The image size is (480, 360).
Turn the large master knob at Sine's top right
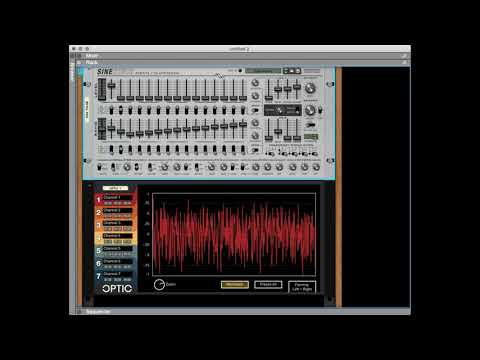(x=310, y=88)
